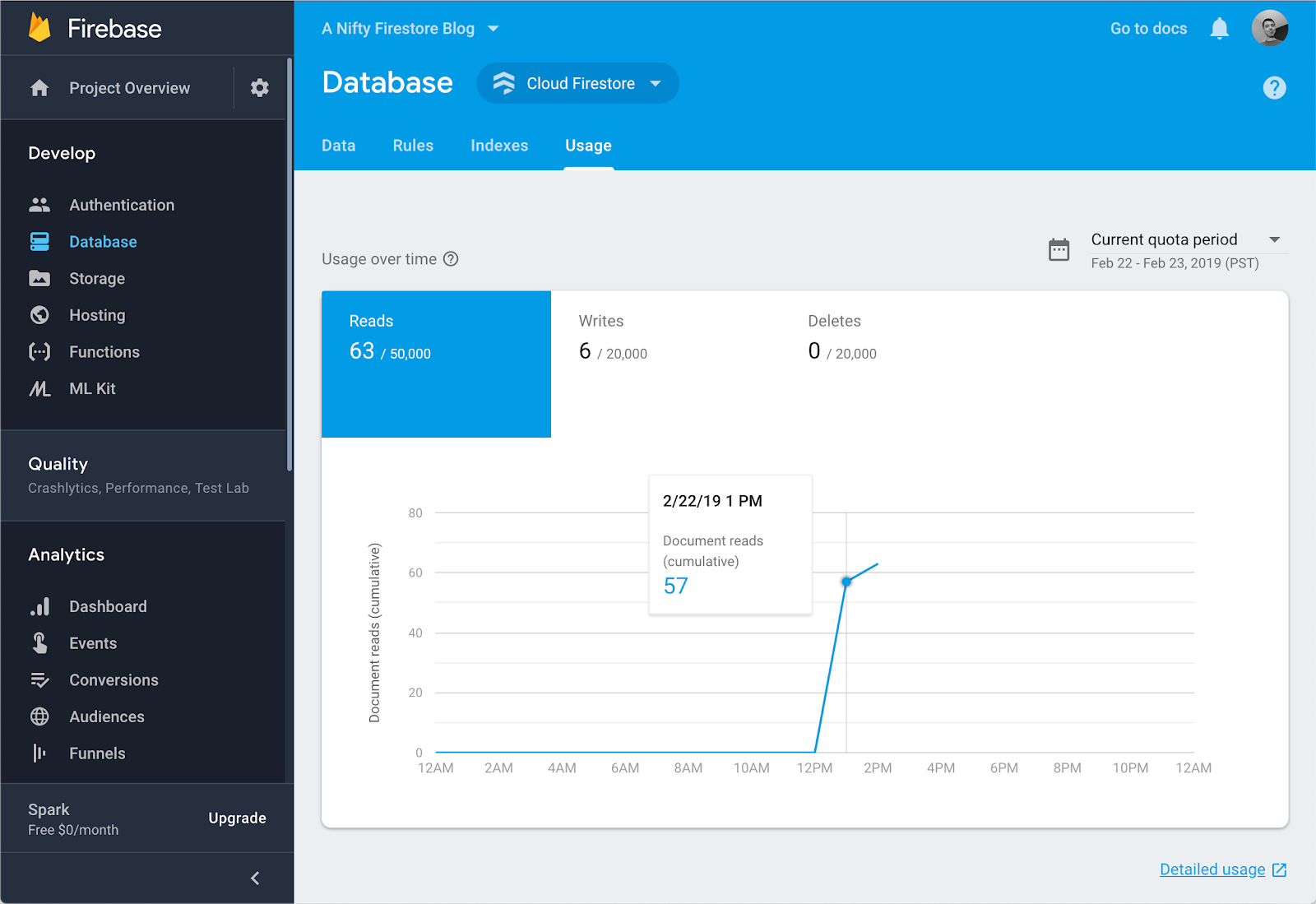Click the Develop section heading
The image size is (1316, 904).
point(62,153)
